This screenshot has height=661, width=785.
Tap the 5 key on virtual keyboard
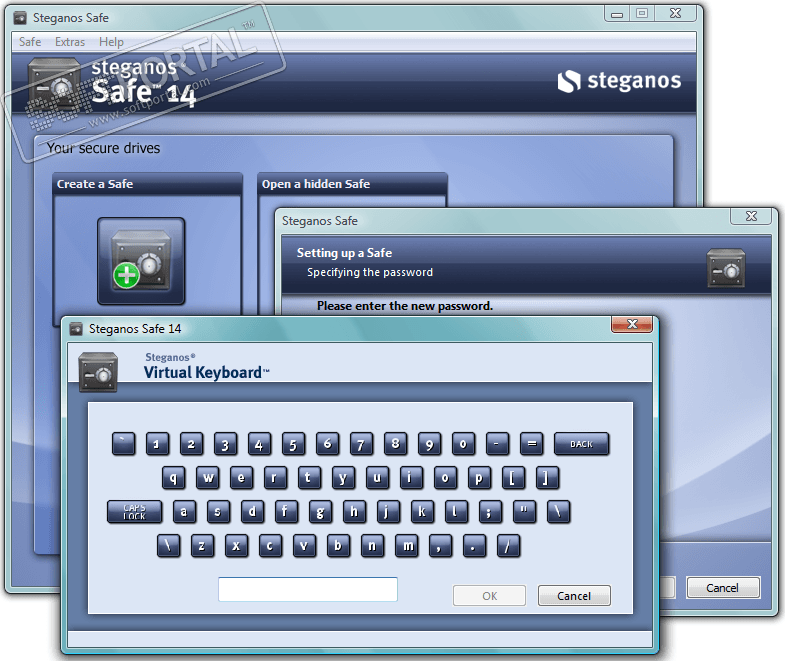(293, 444)
